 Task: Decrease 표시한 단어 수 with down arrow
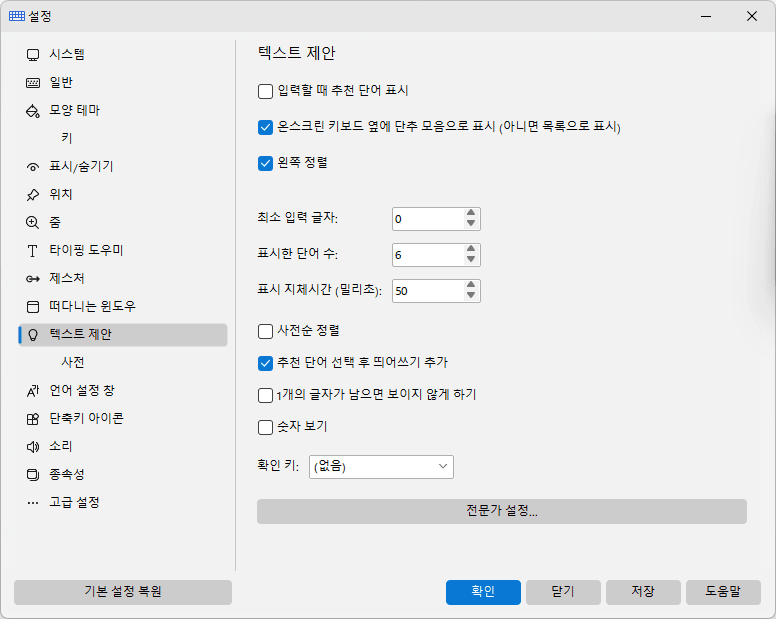[x=471, y=260]
